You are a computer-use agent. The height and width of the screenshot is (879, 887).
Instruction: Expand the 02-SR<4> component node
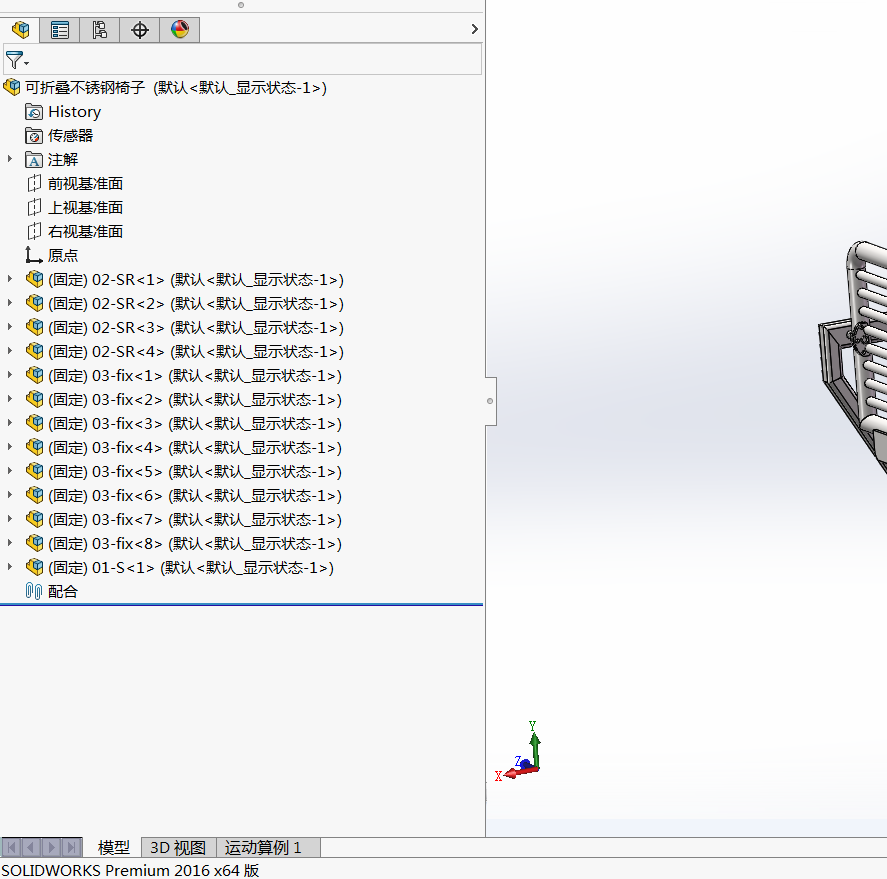10,351
